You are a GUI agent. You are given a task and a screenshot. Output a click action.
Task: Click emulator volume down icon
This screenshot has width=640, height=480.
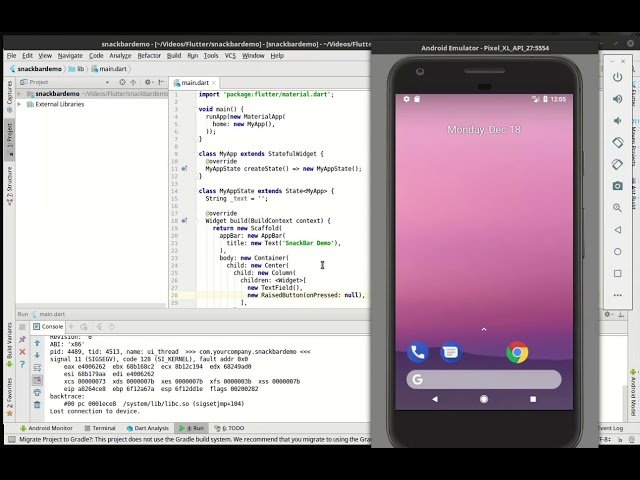pyautogui.click(x=618, y=120)
